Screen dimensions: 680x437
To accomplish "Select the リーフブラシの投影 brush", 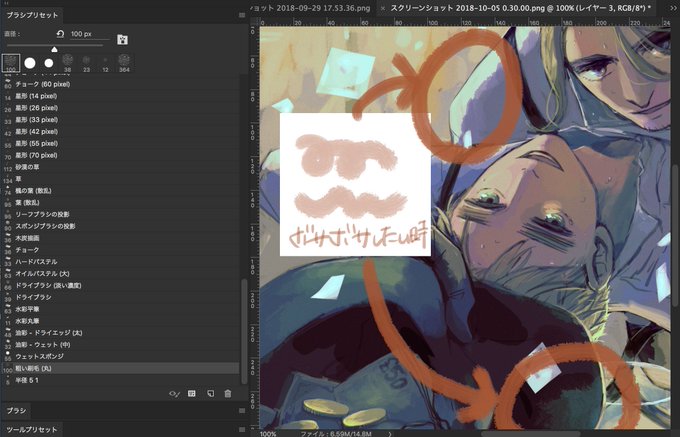I will (x=121, y=214).
